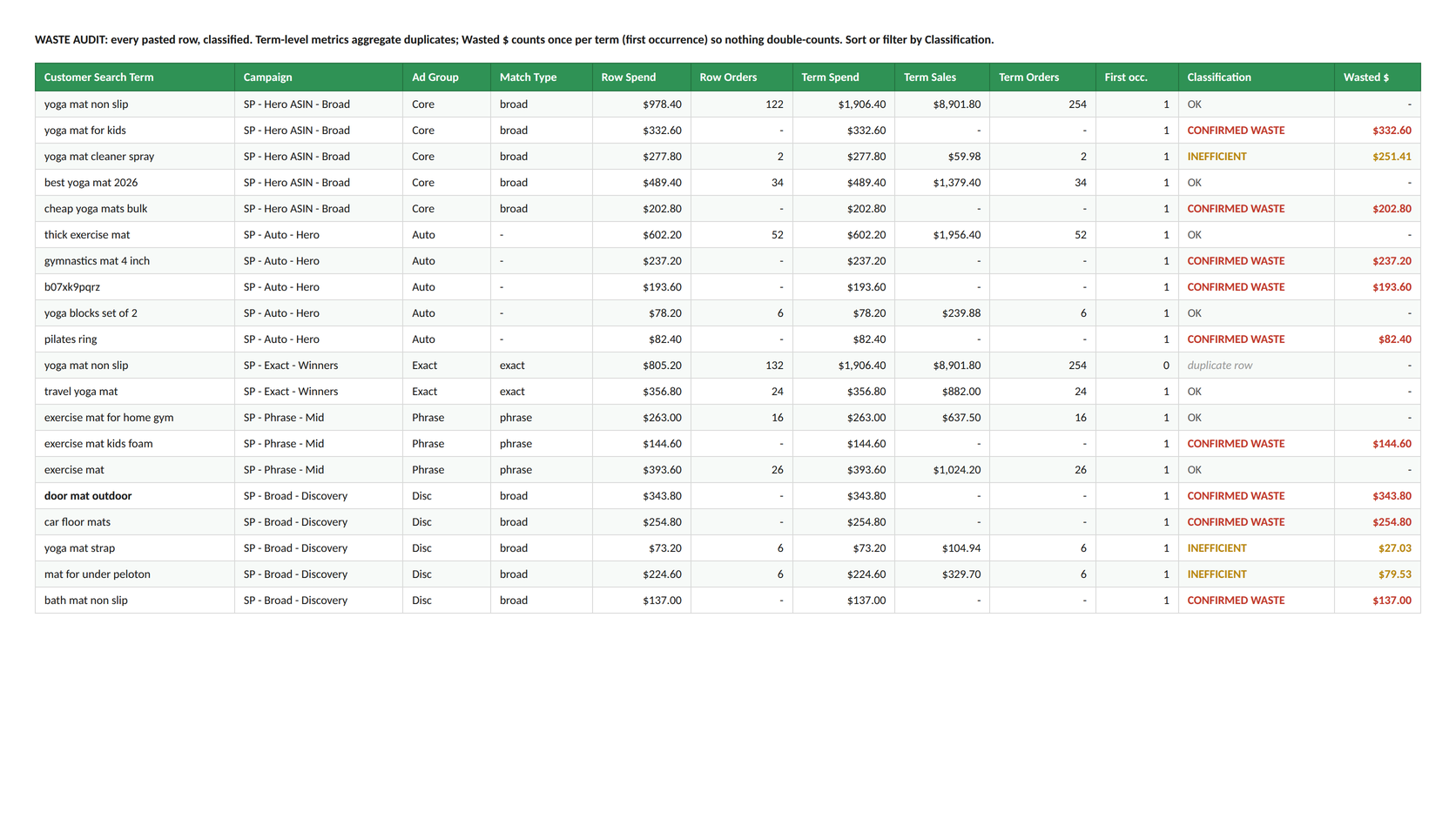Select the Term Sales header cell

click(942, 77)
